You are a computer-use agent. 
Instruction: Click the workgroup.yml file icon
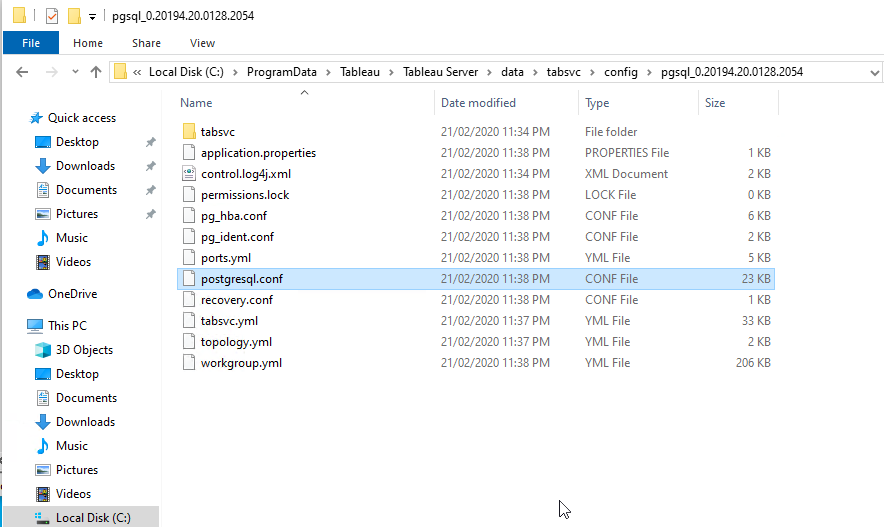click(x=189, y=362)
